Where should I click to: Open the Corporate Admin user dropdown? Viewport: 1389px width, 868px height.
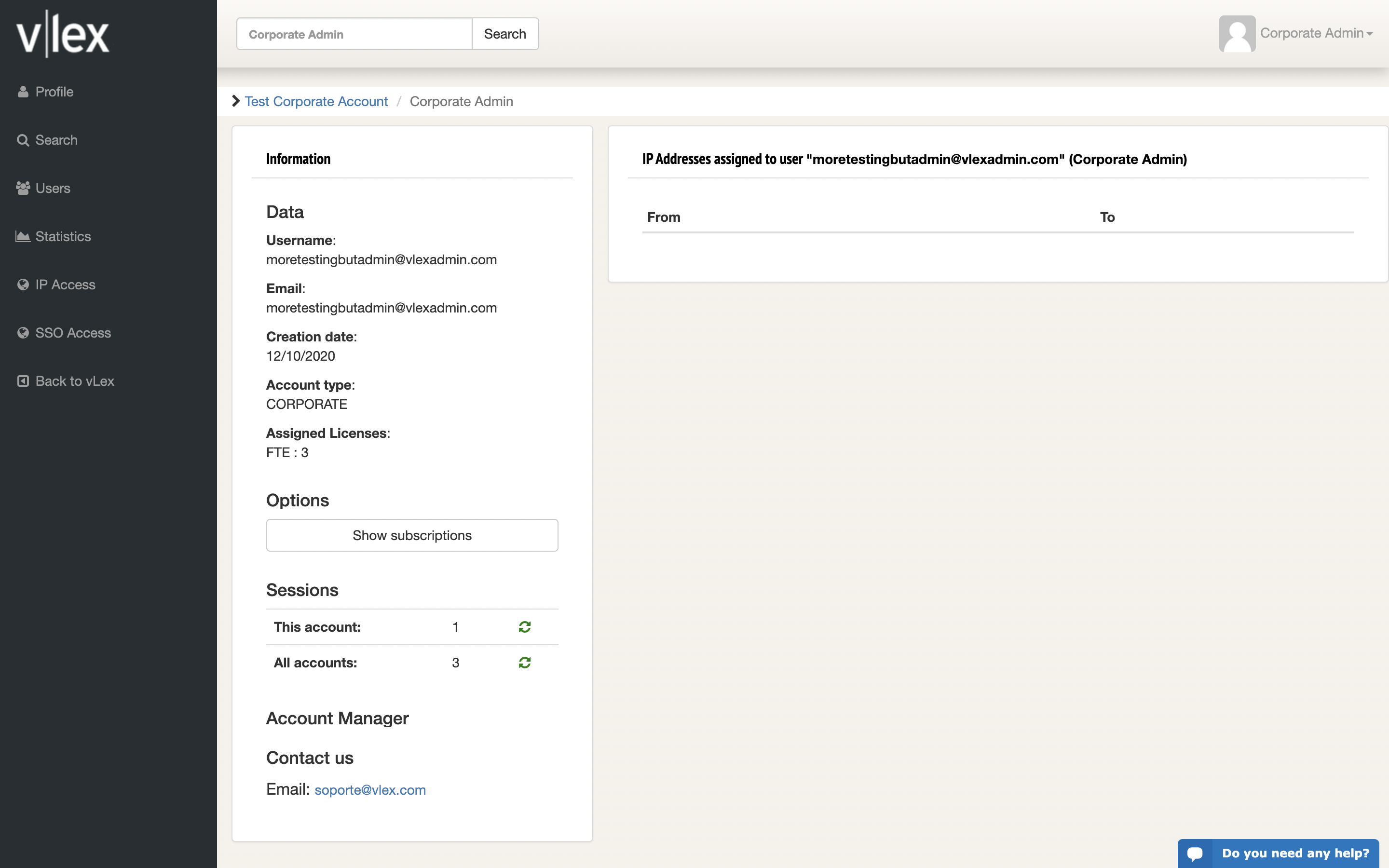tap(1316, 33)
